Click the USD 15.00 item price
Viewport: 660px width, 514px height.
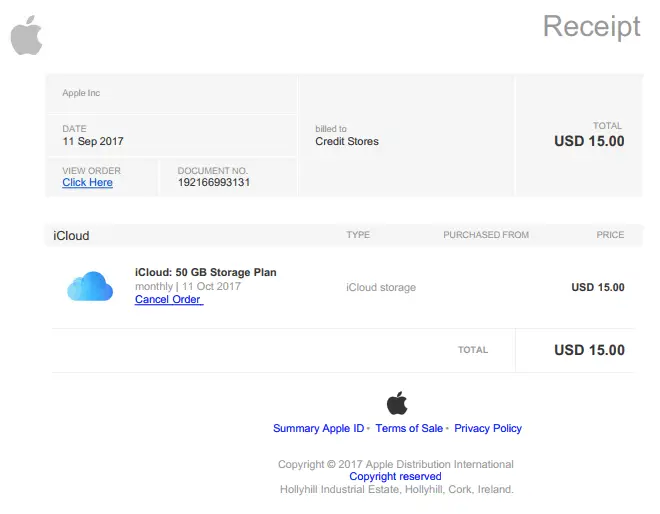[598, 288]
